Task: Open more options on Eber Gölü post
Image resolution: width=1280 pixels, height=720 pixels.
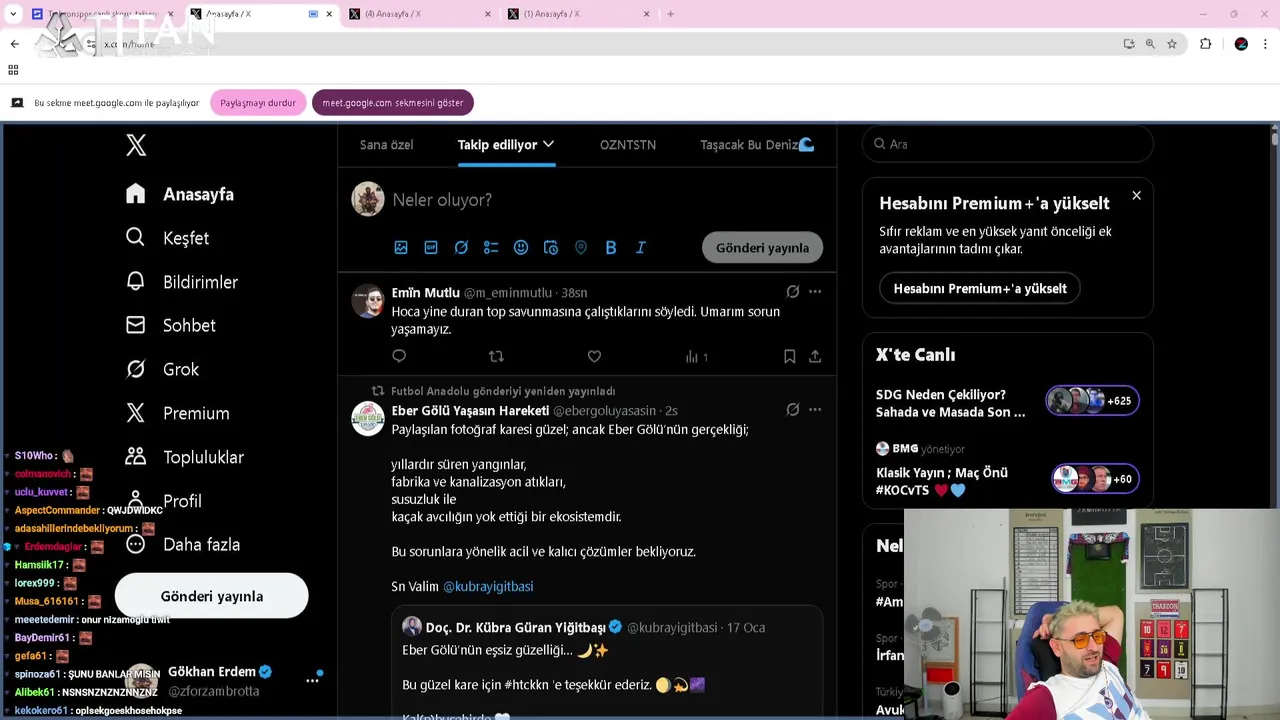Action: (x=815, y=409)
